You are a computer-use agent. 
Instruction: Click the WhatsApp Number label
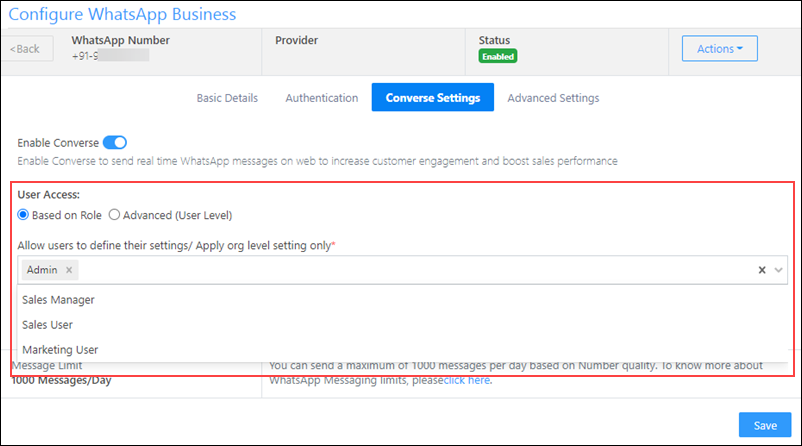click(120, 40)
